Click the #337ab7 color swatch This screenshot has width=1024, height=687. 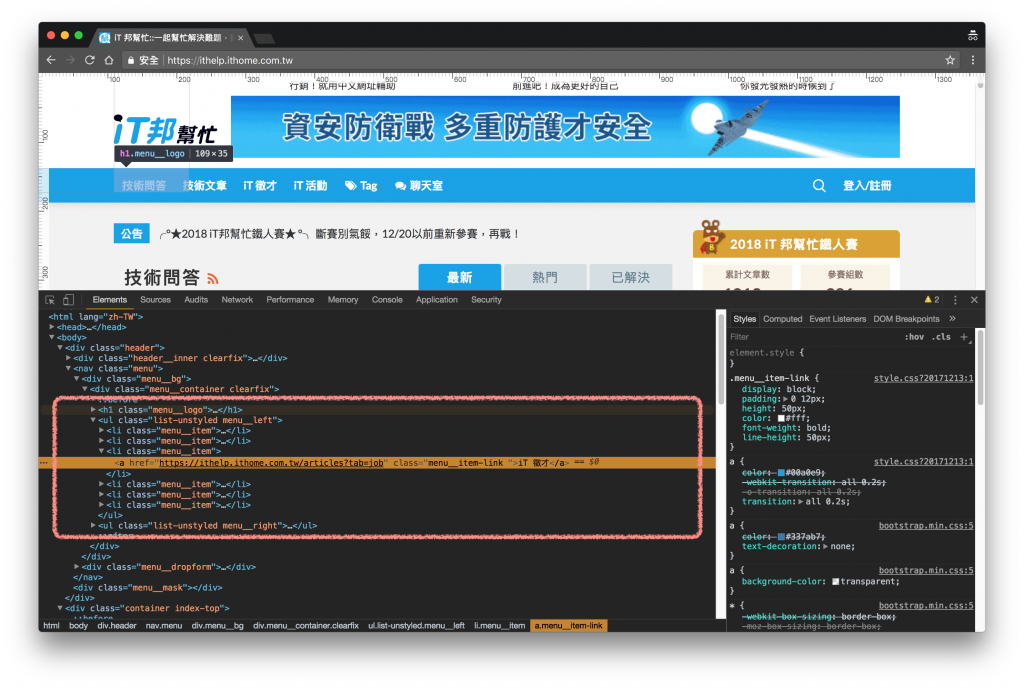click(x=780, y=537)
